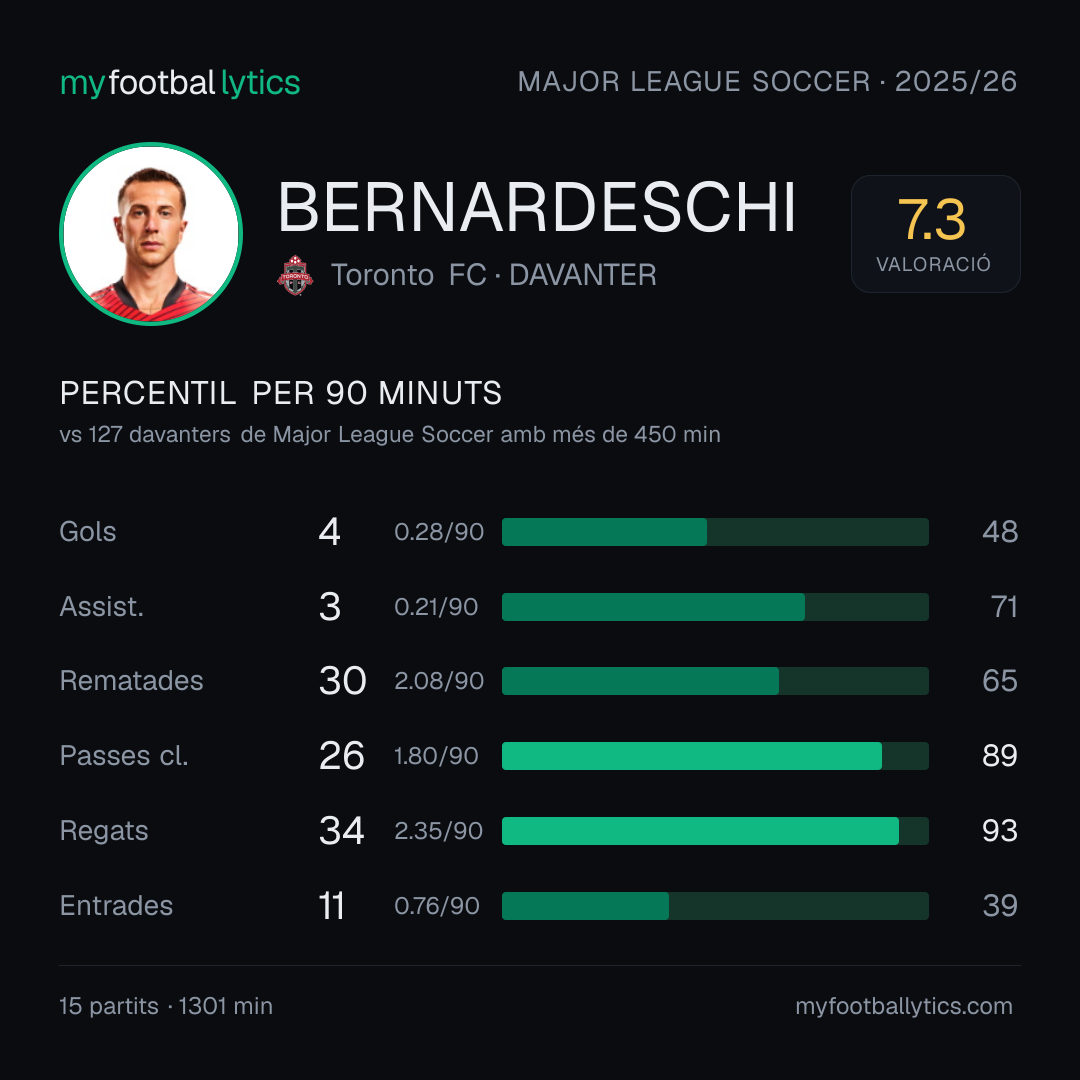
Task: Click the Rematades percentile bar
Action: pos(715,681)
